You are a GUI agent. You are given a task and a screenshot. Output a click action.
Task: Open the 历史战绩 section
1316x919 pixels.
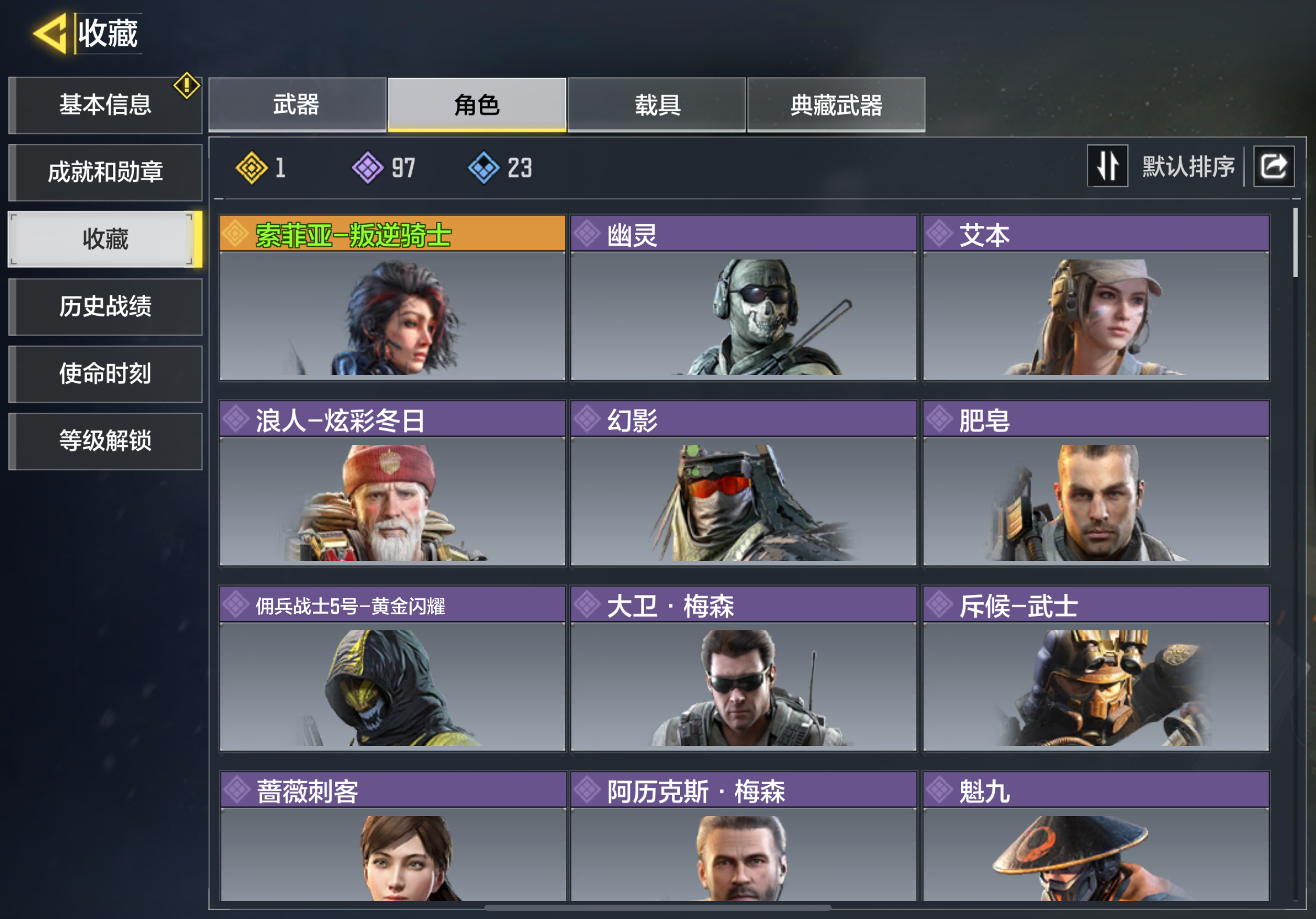pyautogui.click(x=105, y=306)
